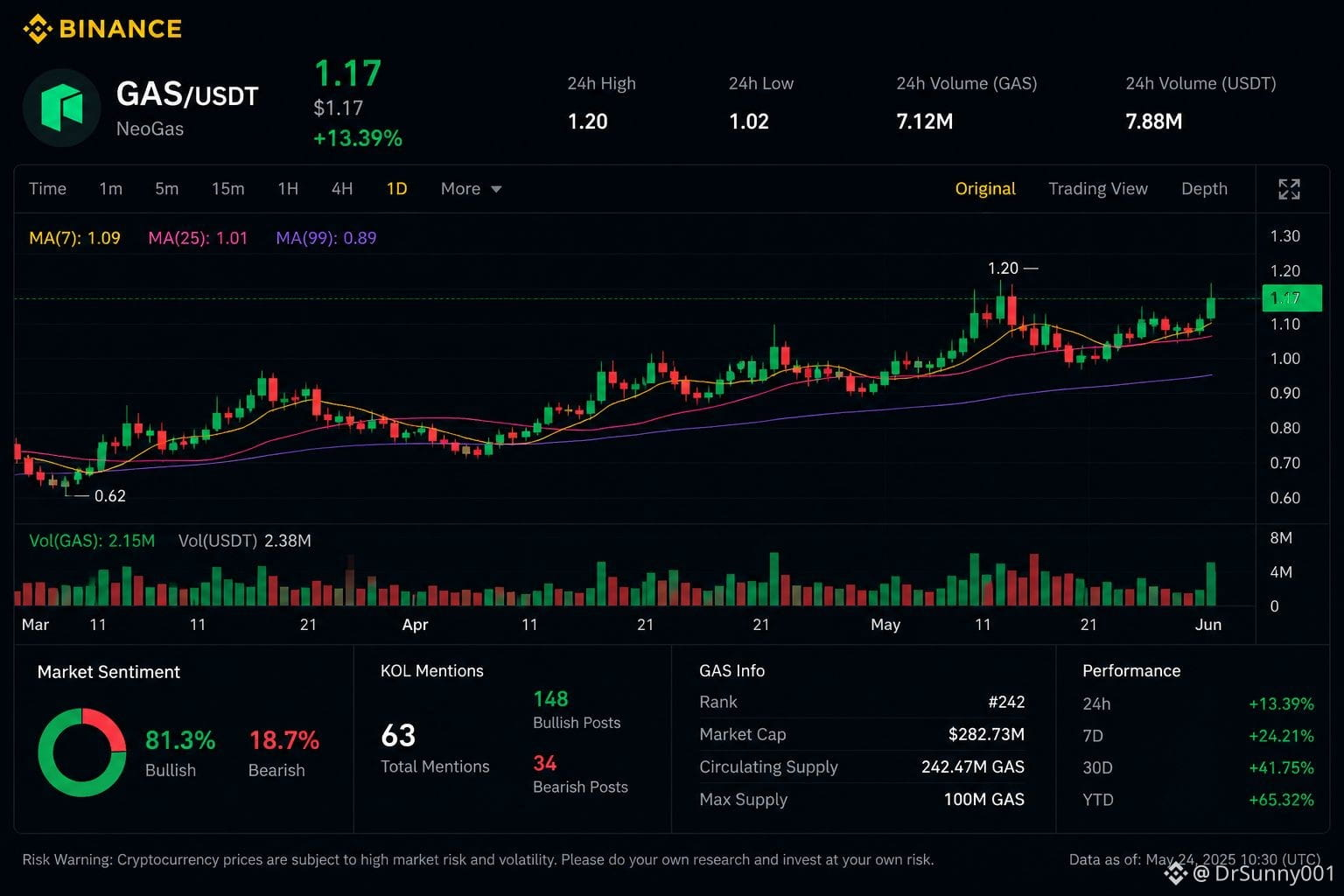This screenshot has width=1344, height=896.
Task: Click the 148 Bullish Posts count
Action: [550, 699]
